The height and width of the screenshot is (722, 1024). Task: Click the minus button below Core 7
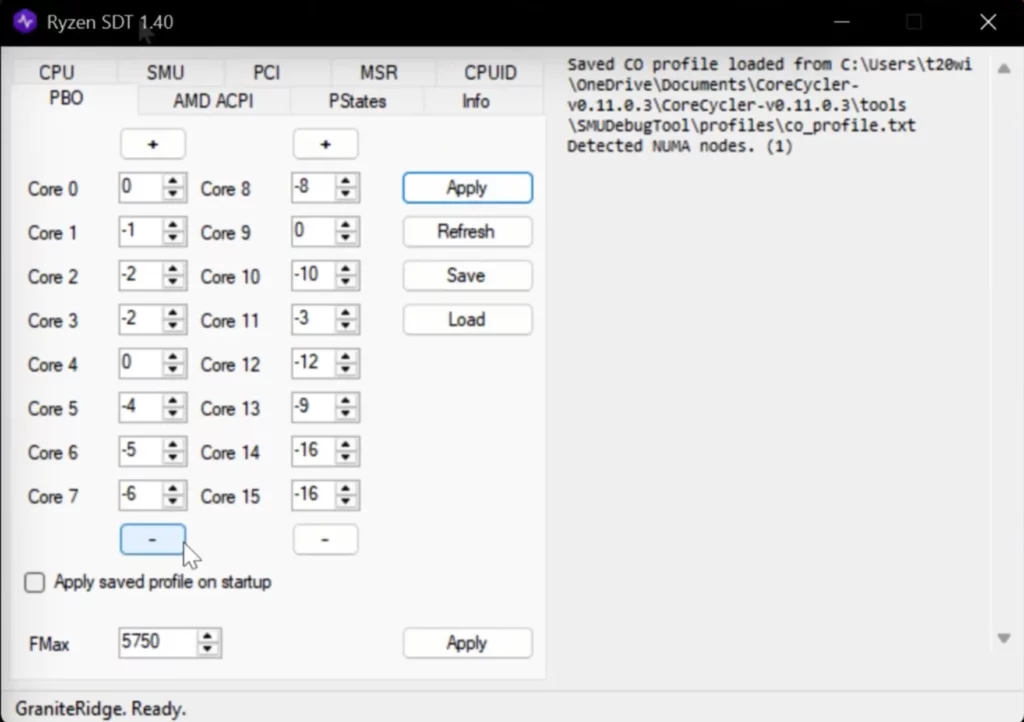coord(153,539)
